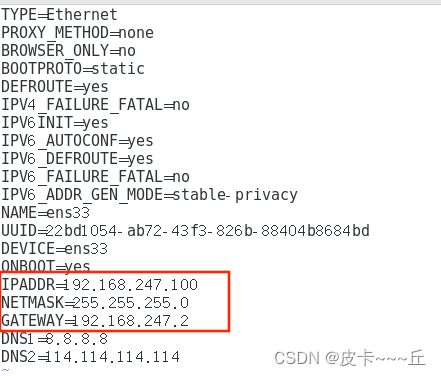Click the IPV6_AUTOCONF=yes line
Image resolution: width=441 pixels, height=376 pixels.
tap(77, 141)
